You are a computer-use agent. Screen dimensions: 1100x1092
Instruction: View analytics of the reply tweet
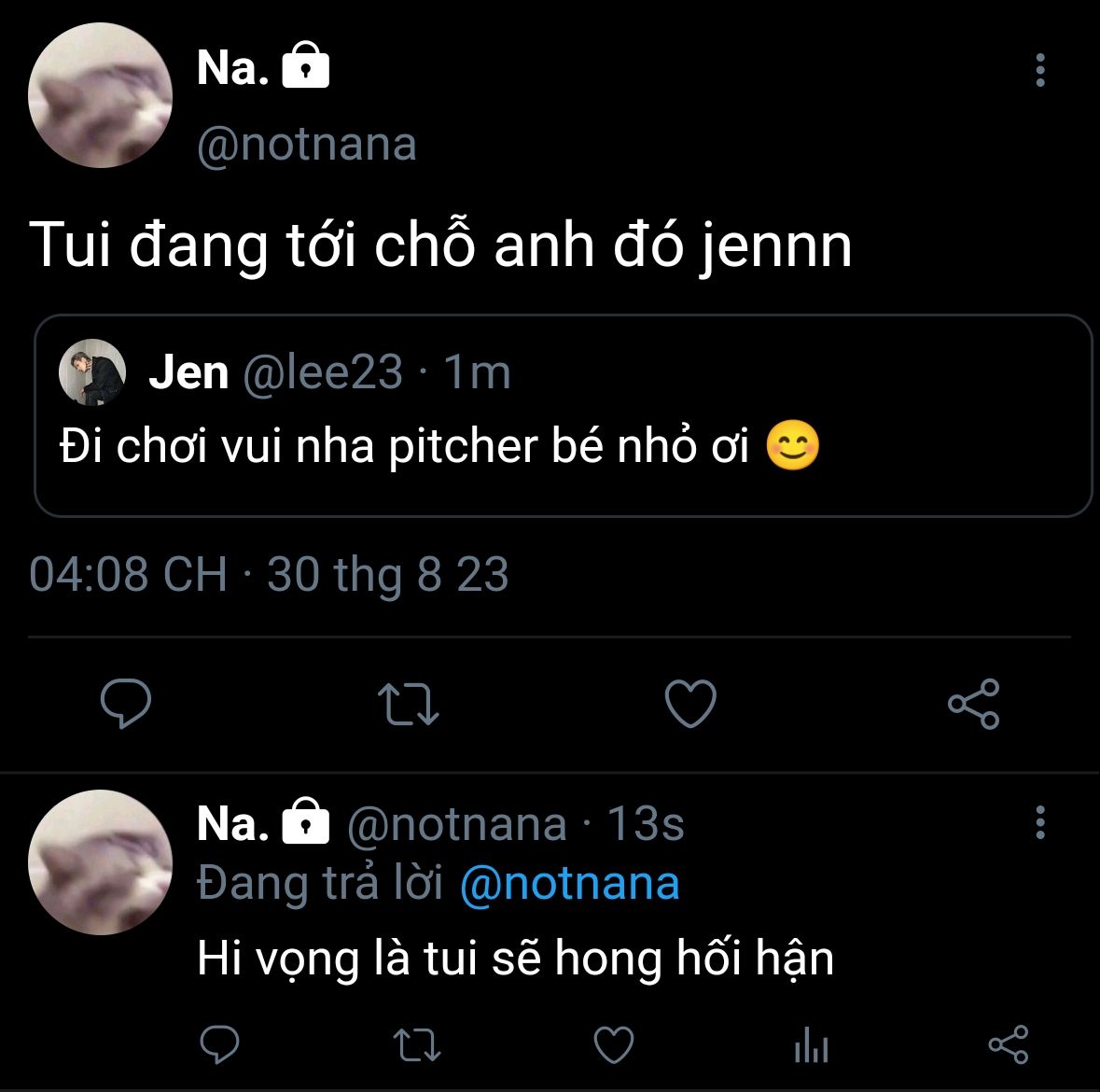[811, 1044]
